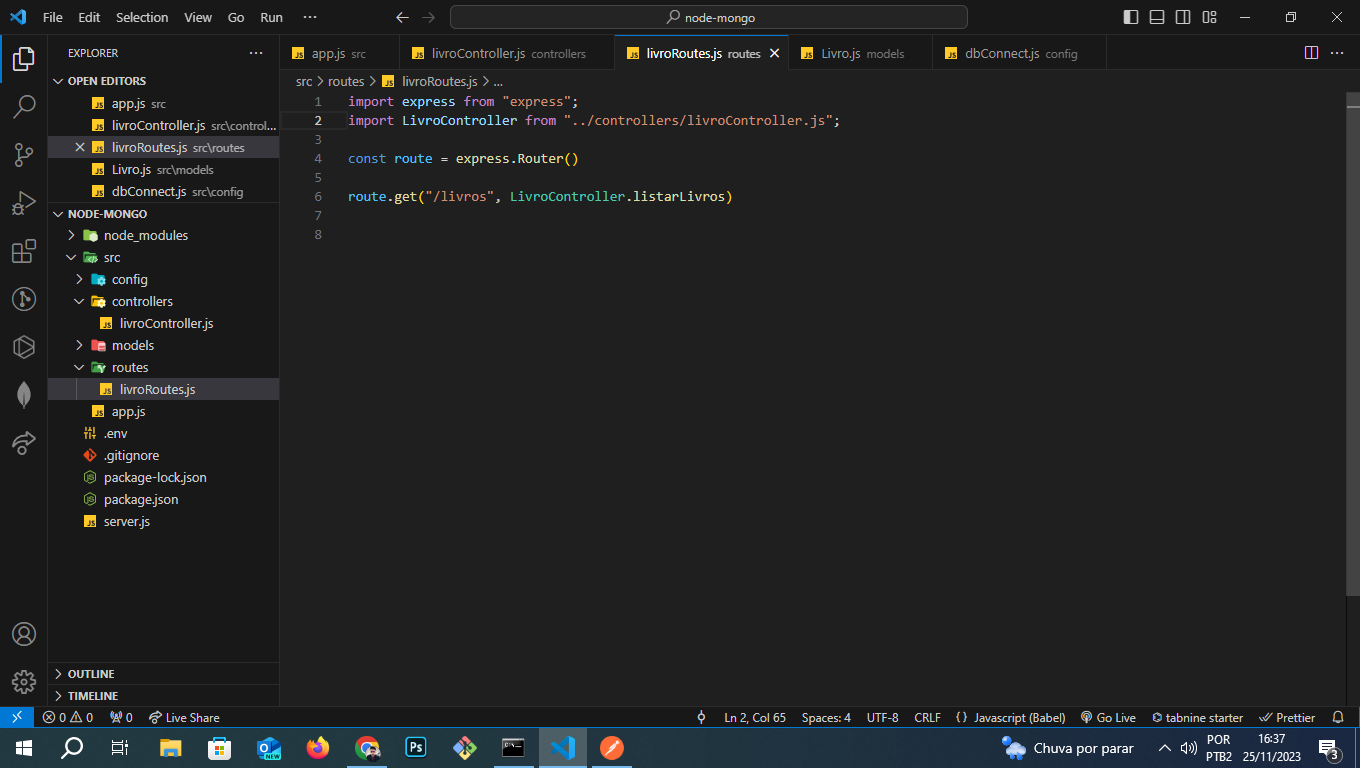This screenshot has width=1360, height=768.
Task: Go forward with the right arrow in title bar
Action: (428, 17)
